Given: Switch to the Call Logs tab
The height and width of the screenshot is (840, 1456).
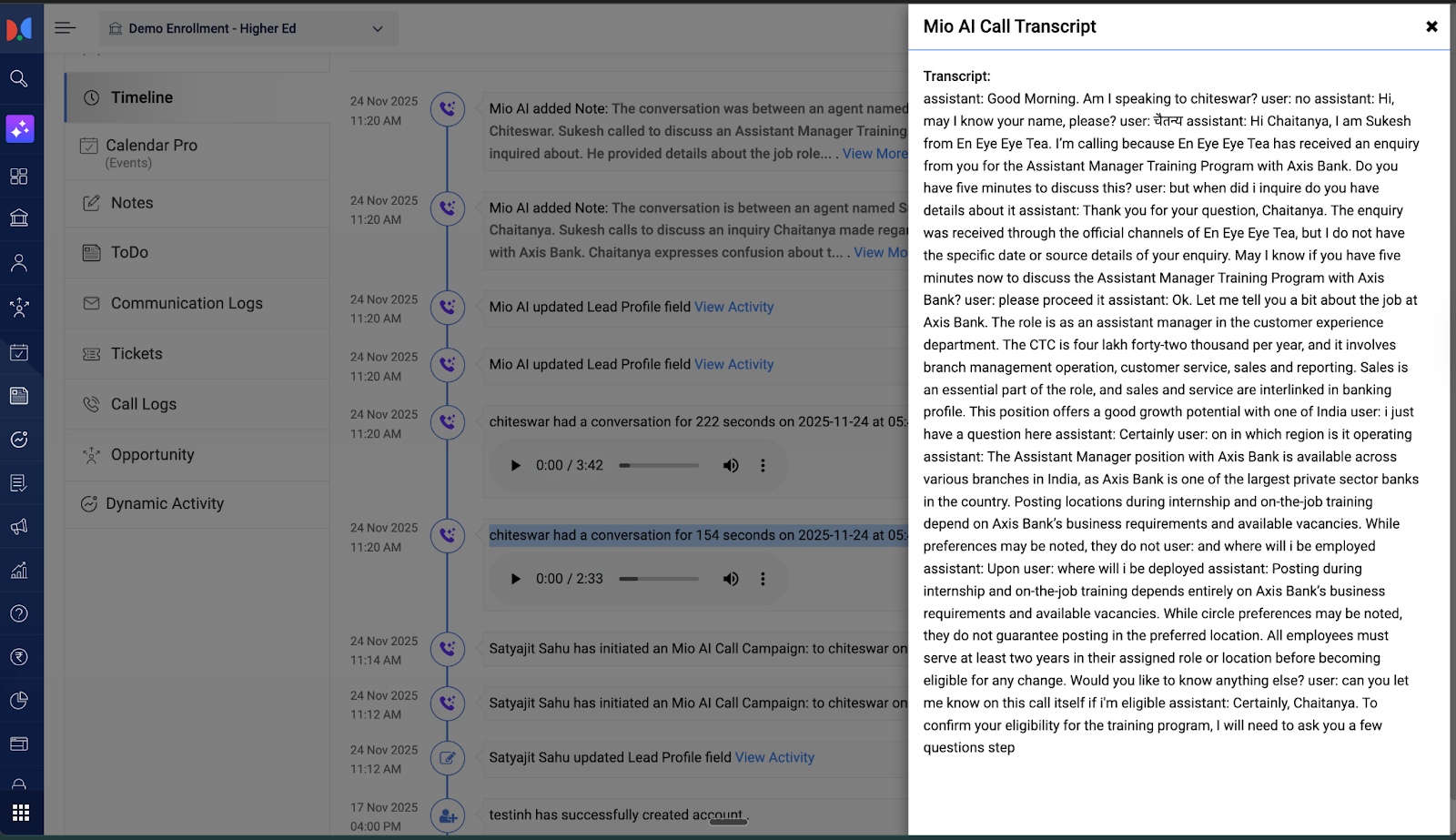Looking at the screenshot, I should (144, 404).
